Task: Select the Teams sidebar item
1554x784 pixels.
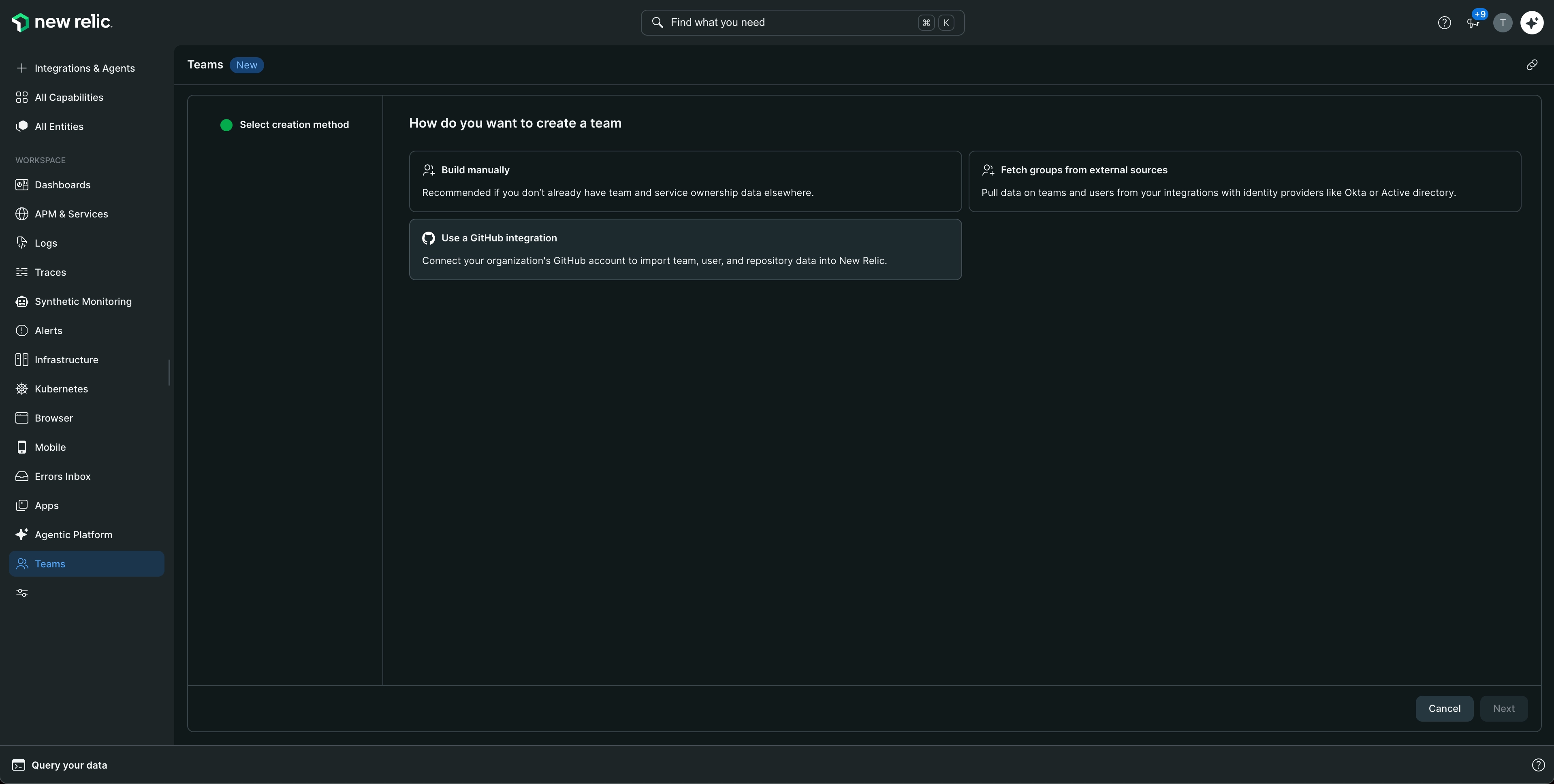Action: coord(87,564)
